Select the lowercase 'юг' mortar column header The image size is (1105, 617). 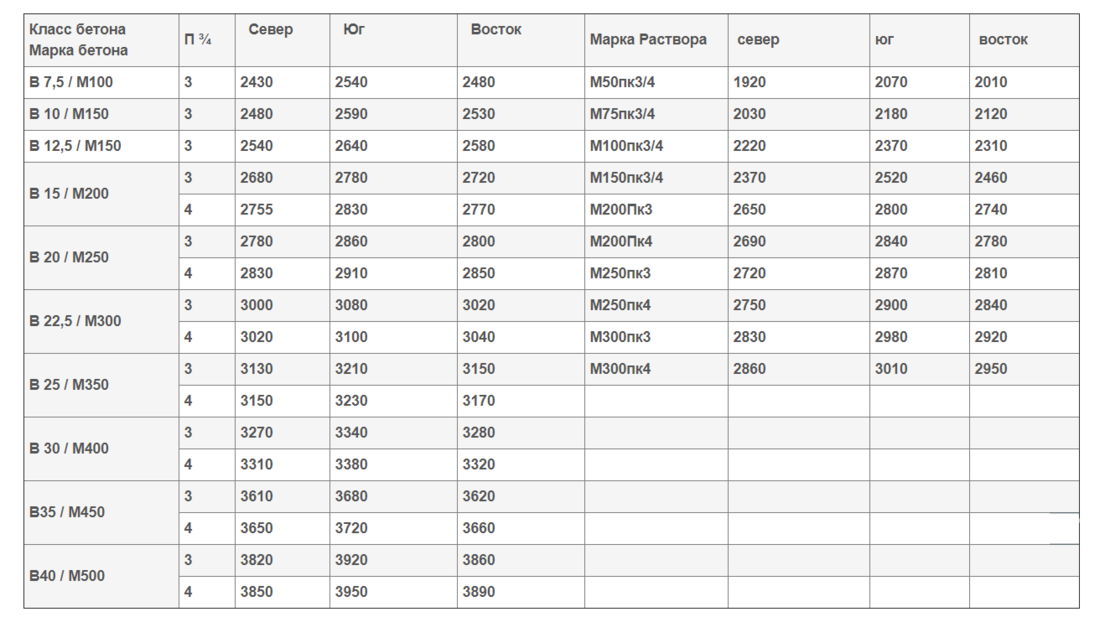click(x=920, y=40)
